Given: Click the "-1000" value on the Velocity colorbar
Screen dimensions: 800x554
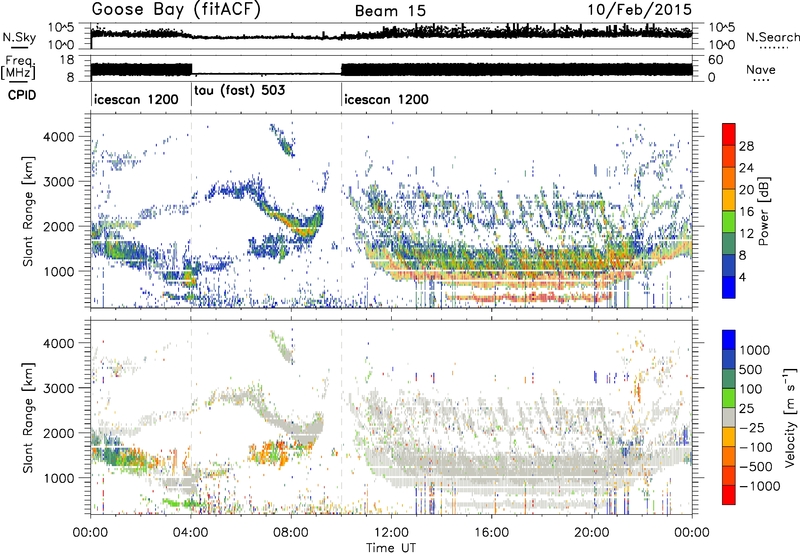Looking at the screenshot, I should point(759,486).
